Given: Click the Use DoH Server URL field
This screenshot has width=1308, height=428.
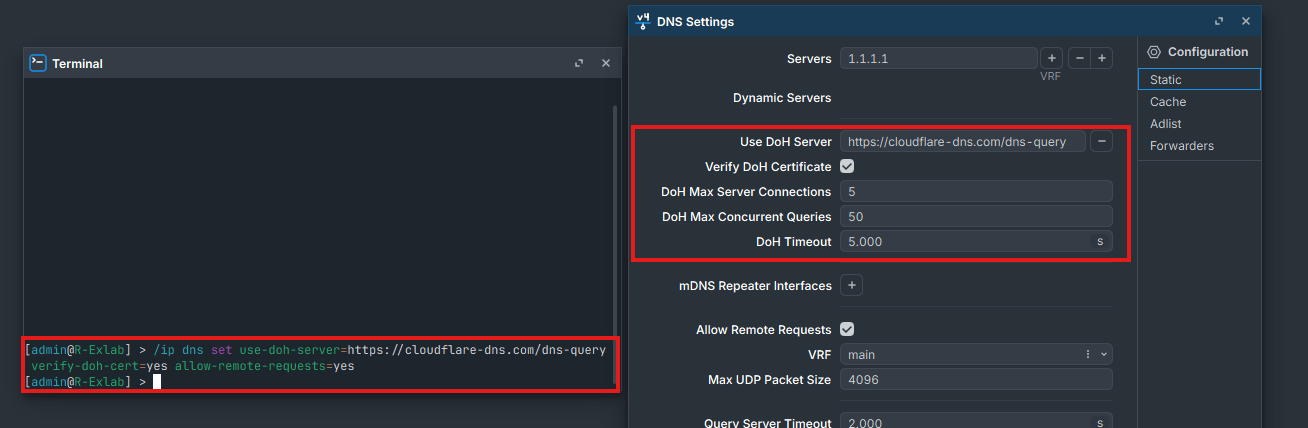Looking at the screenshot, I should point(962,142).
